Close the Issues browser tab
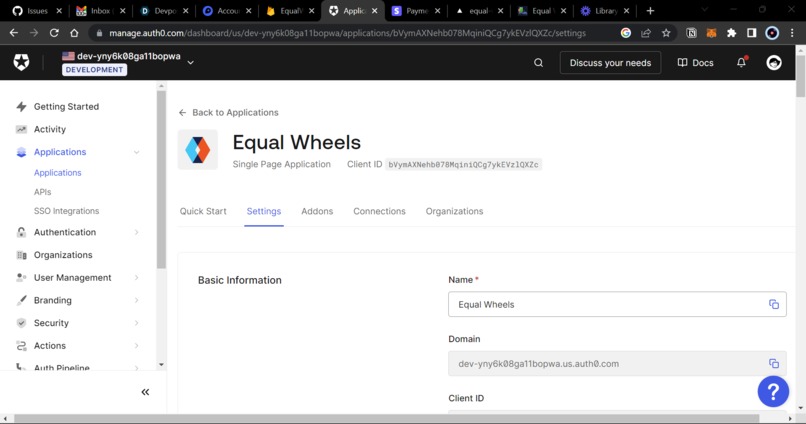The height and width of the screenshot is (424, 806). [59, 11]
